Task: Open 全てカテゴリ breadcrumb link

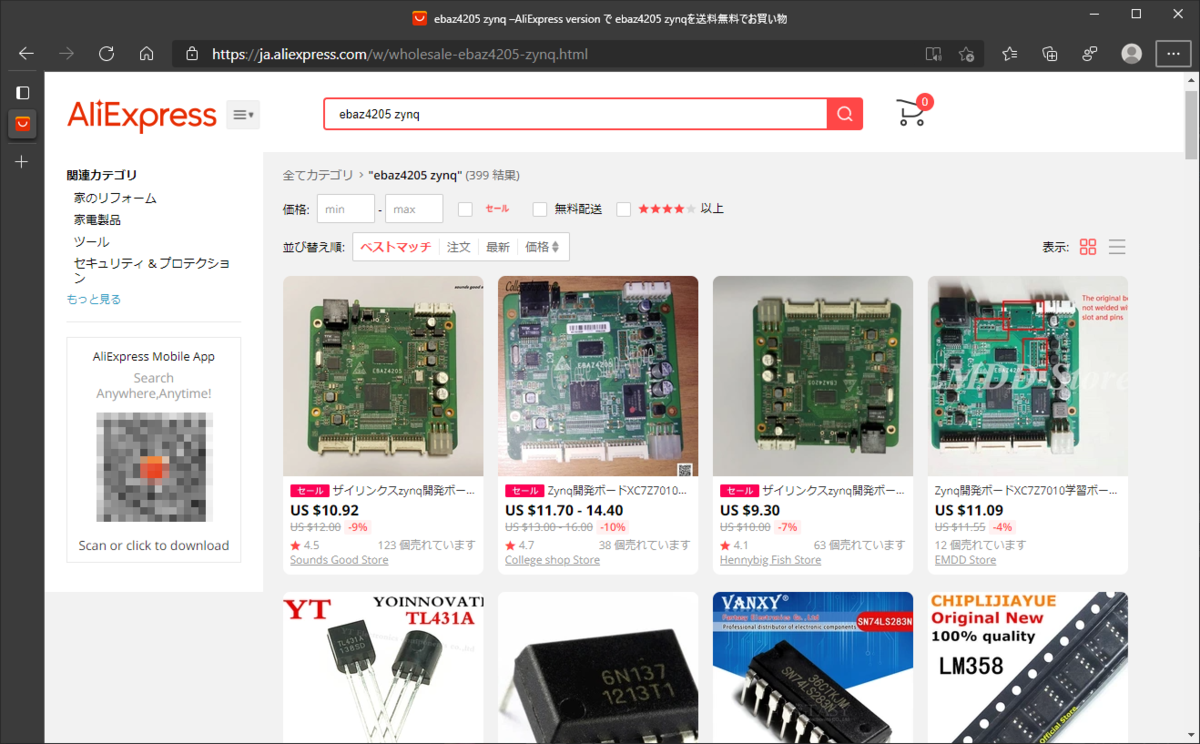Action: tap(318, 175)
